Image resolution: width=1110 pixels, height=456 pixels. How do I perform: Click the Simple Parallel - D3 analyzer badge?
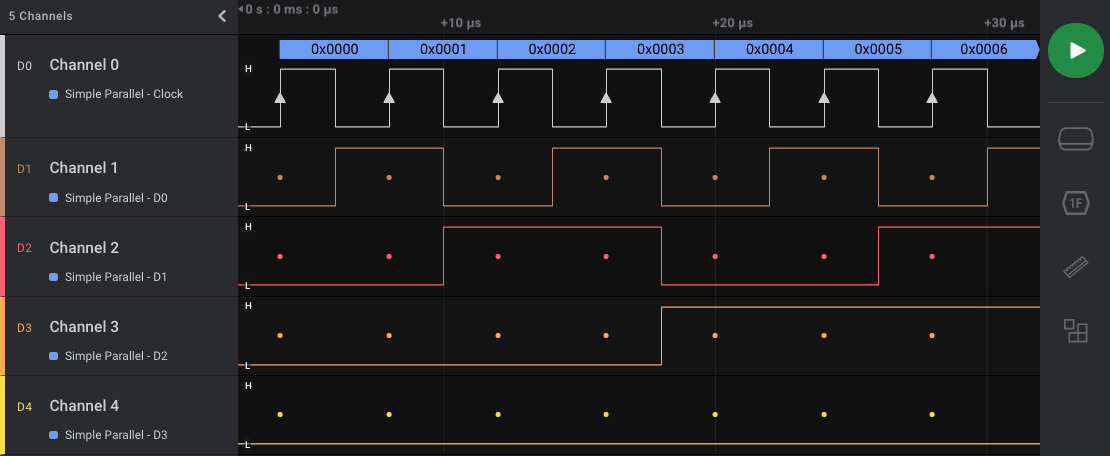(115, 435)
